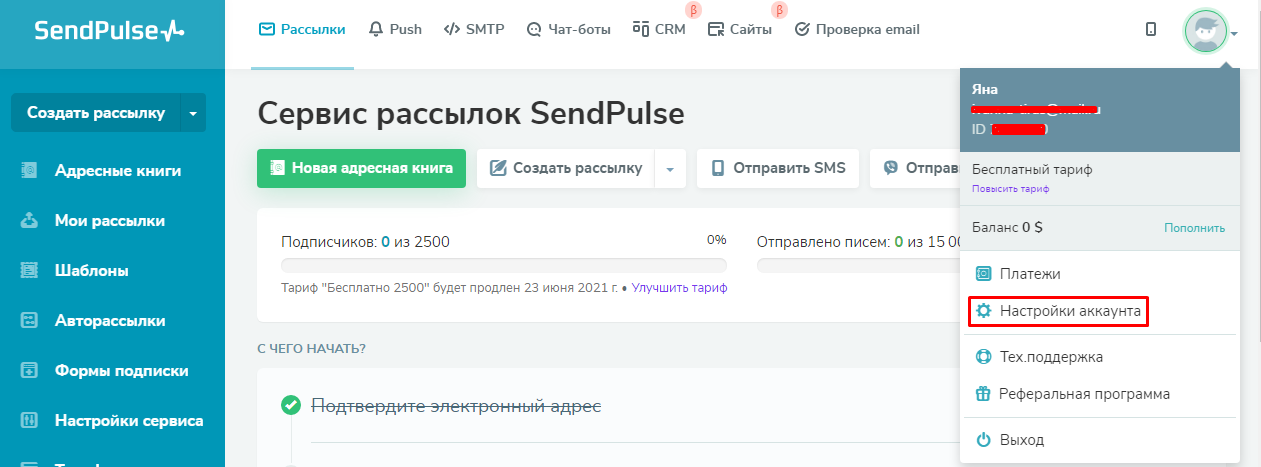The height and width of the screenshot is (467, 1261).
Task: Click the green New address book button
Action: pos(361,168)
